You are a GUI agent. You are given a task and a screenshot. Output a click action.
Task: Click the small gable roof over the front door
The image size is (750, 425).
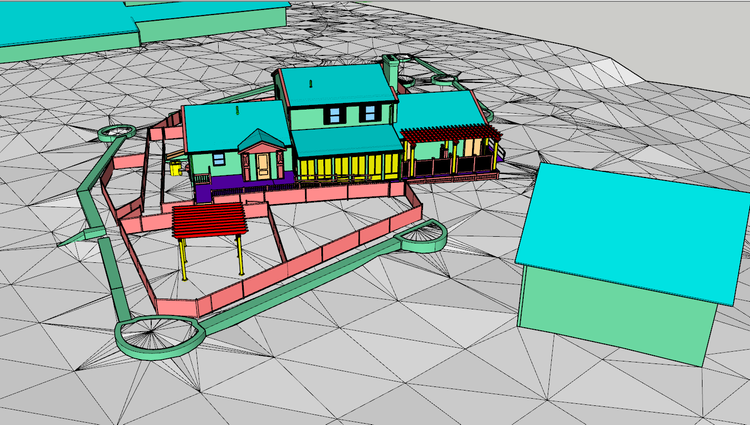coord(262,140)
